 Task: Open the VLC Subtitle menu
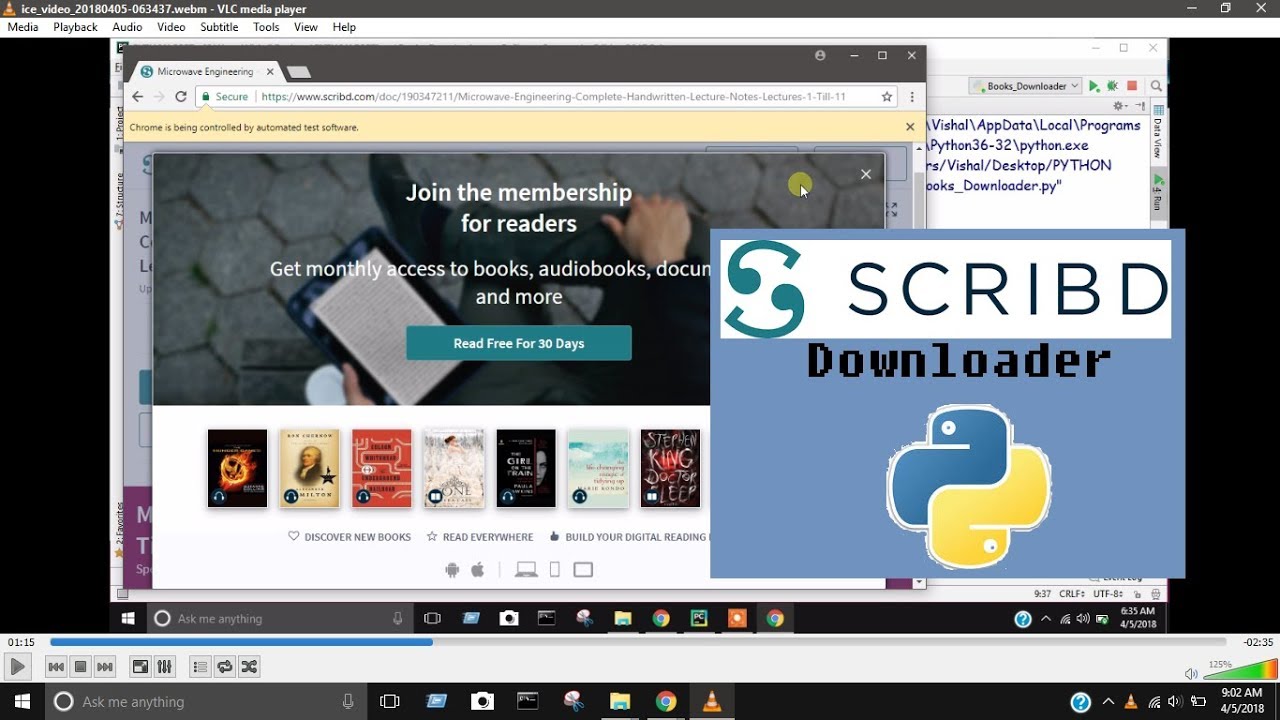pyautogui.click(x=219, y=27)
